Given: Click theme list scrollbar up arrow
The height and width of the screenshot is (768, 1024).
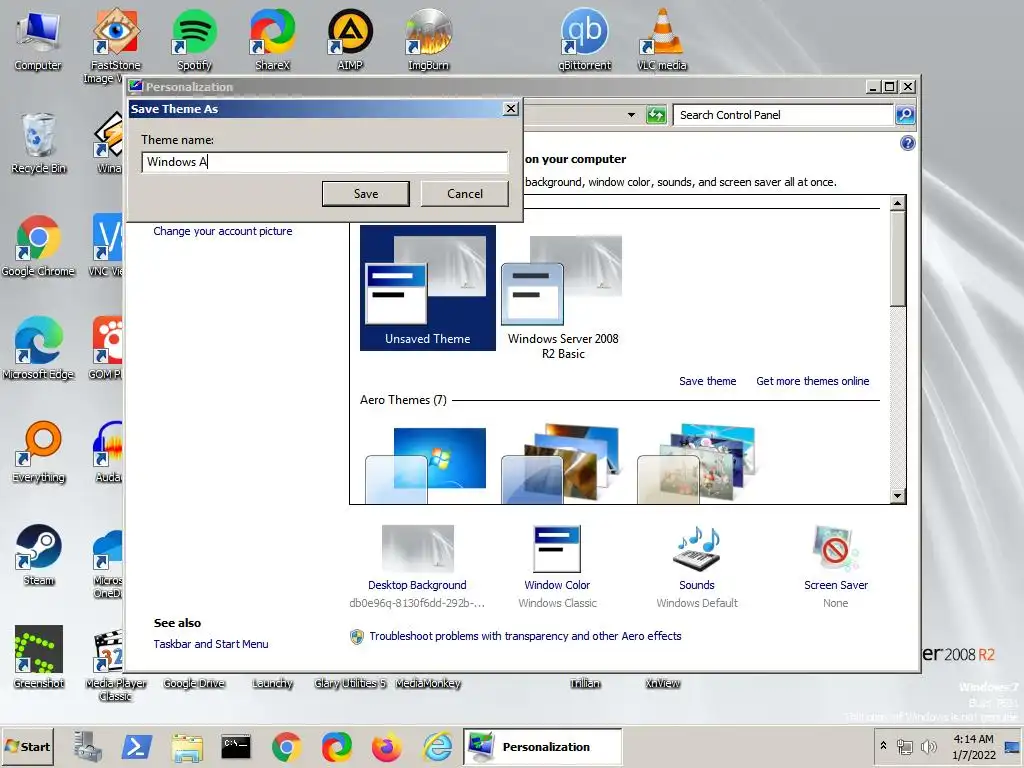Looking at the screenshot, I should pos(897,203).
